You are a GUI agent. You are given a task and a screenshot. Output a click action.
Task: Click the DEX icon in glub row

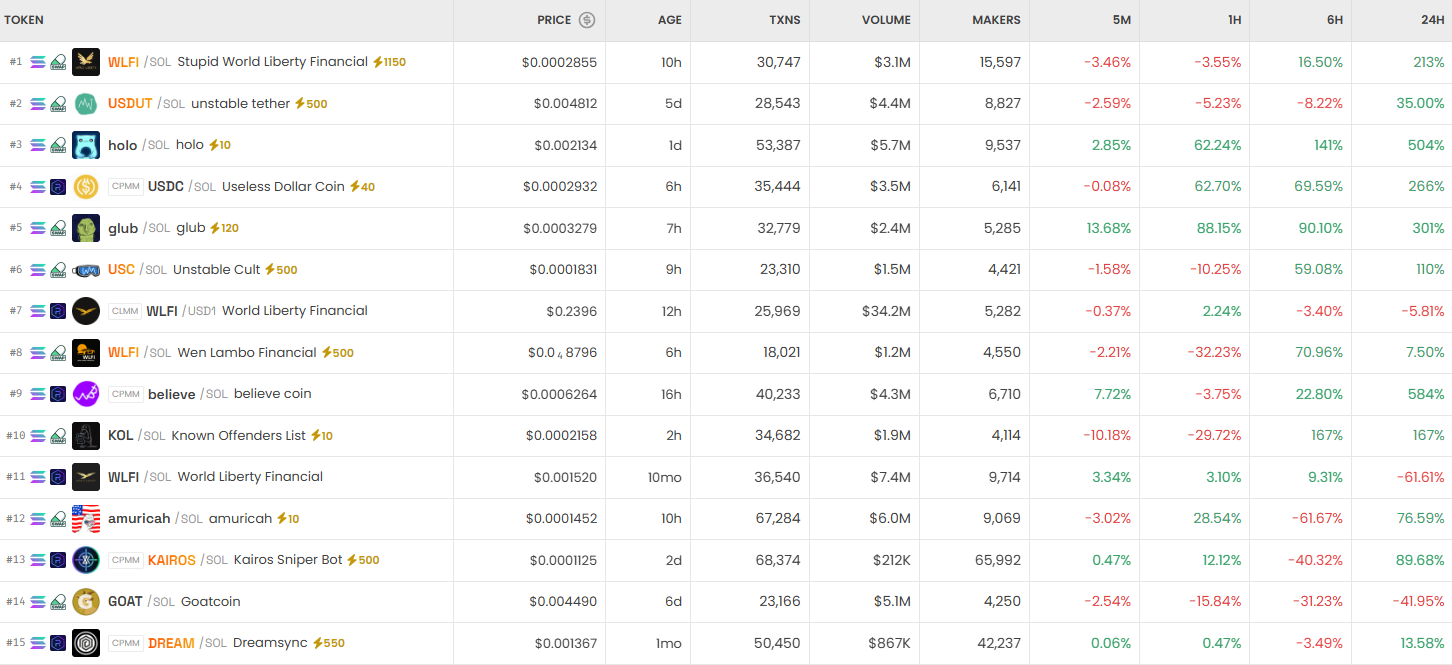[x=58, y=228]
